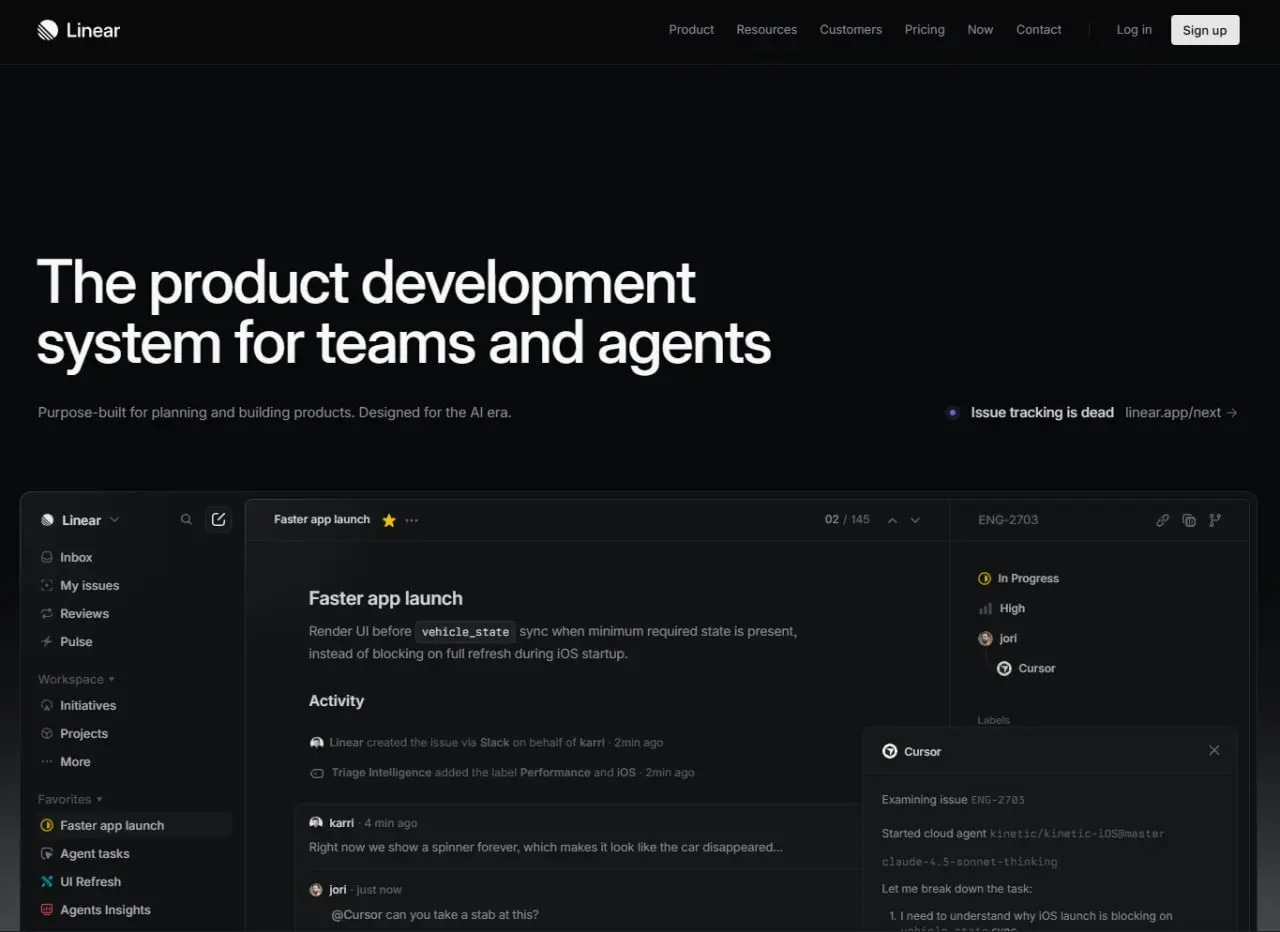Image resolution: width=1280 pixels, height=932 pixels.
Task: Go to next issue with down chevron
Action: coord(915,520)
